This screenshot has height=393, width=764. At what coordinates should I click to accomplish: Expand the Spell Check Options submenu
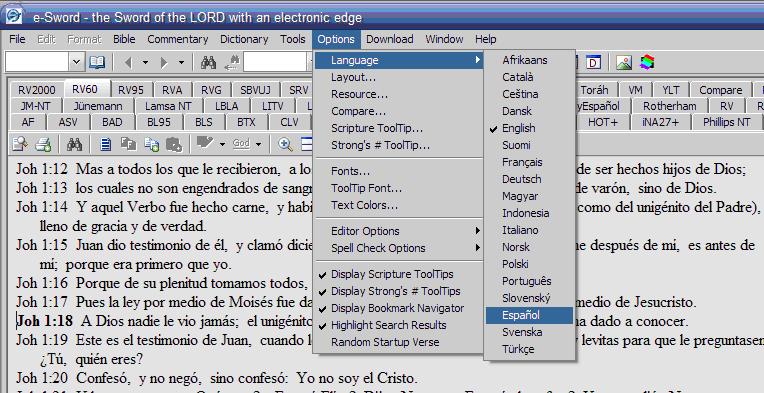[x=398, y=248]
